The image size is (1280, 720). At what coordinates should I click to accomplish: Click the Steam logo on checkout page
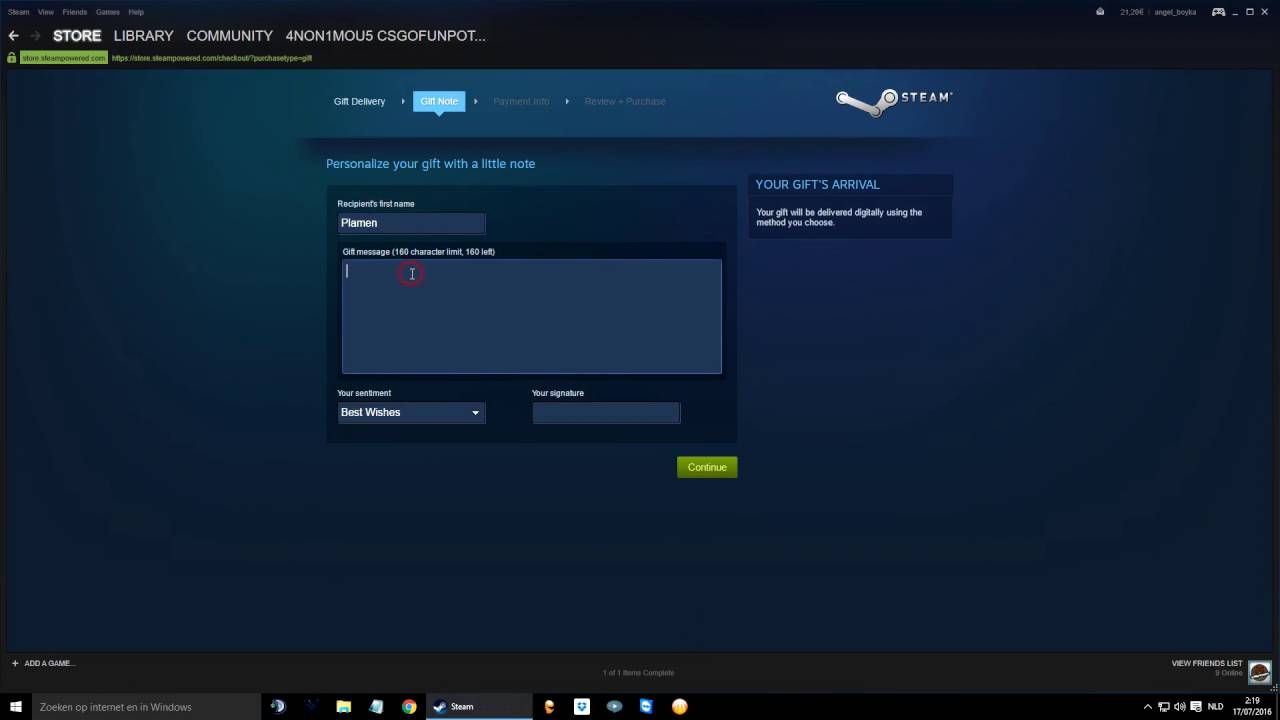coord(894,101)
